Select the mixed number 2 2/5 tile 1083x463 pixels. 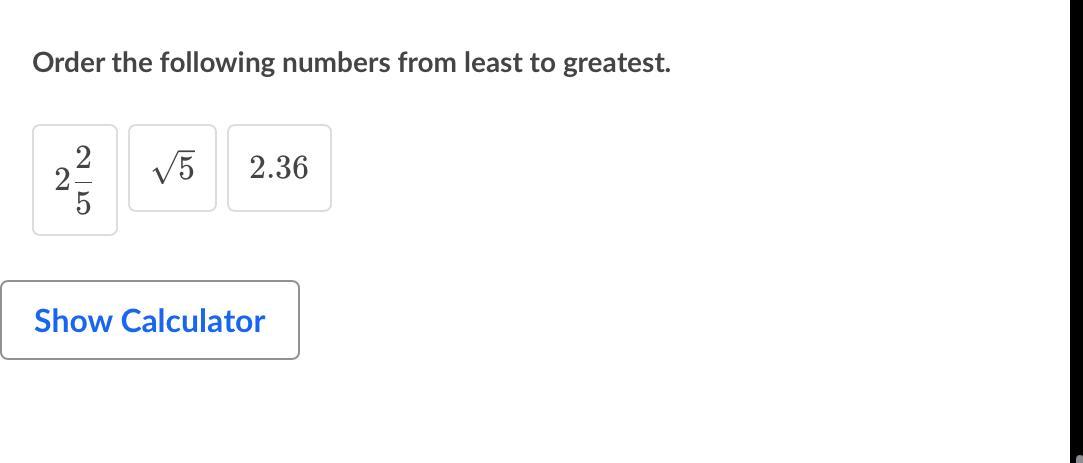(x=75, y=180)
